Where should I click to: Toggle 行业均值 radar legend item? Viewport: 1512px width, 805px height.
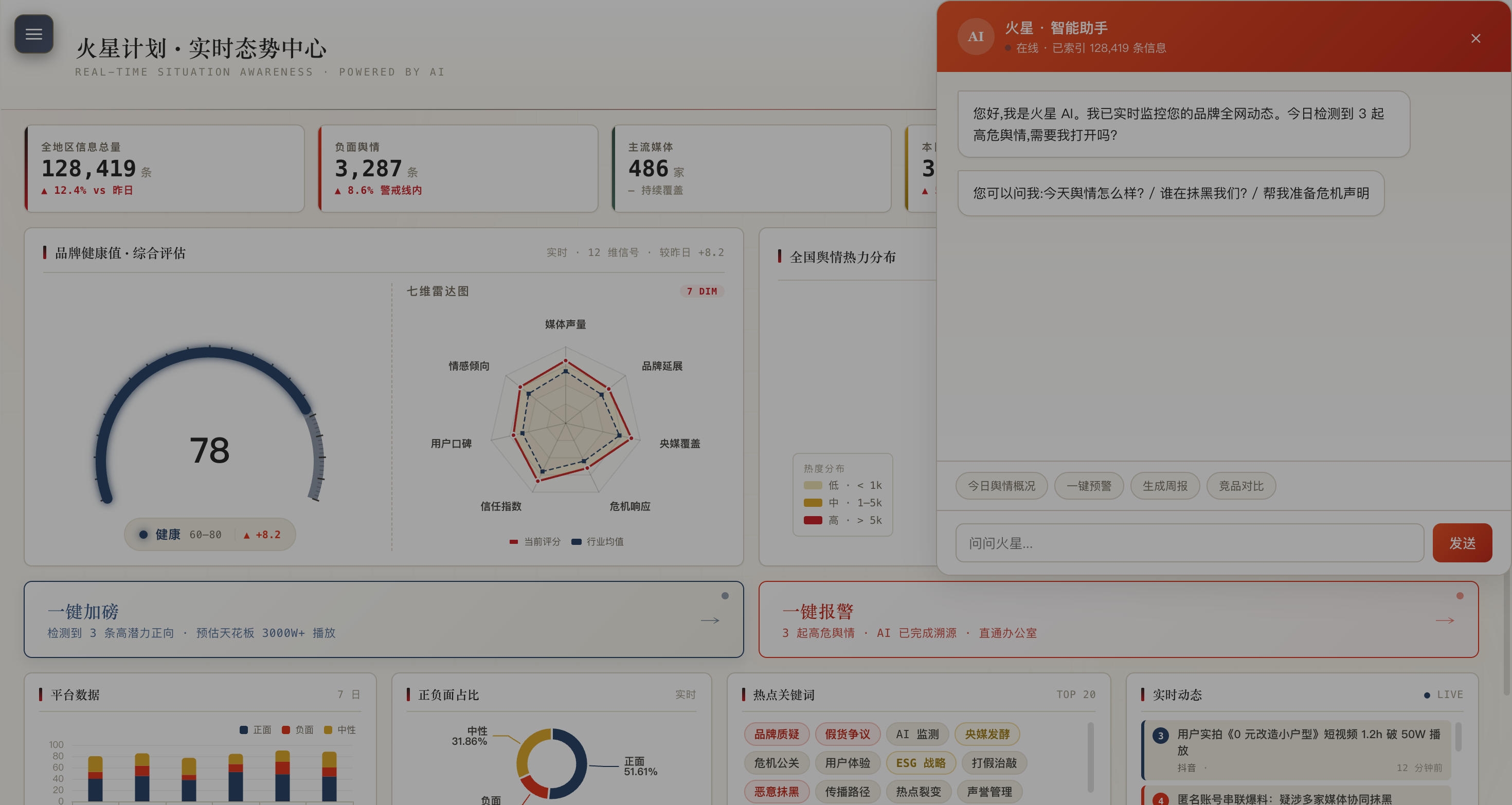598,542
